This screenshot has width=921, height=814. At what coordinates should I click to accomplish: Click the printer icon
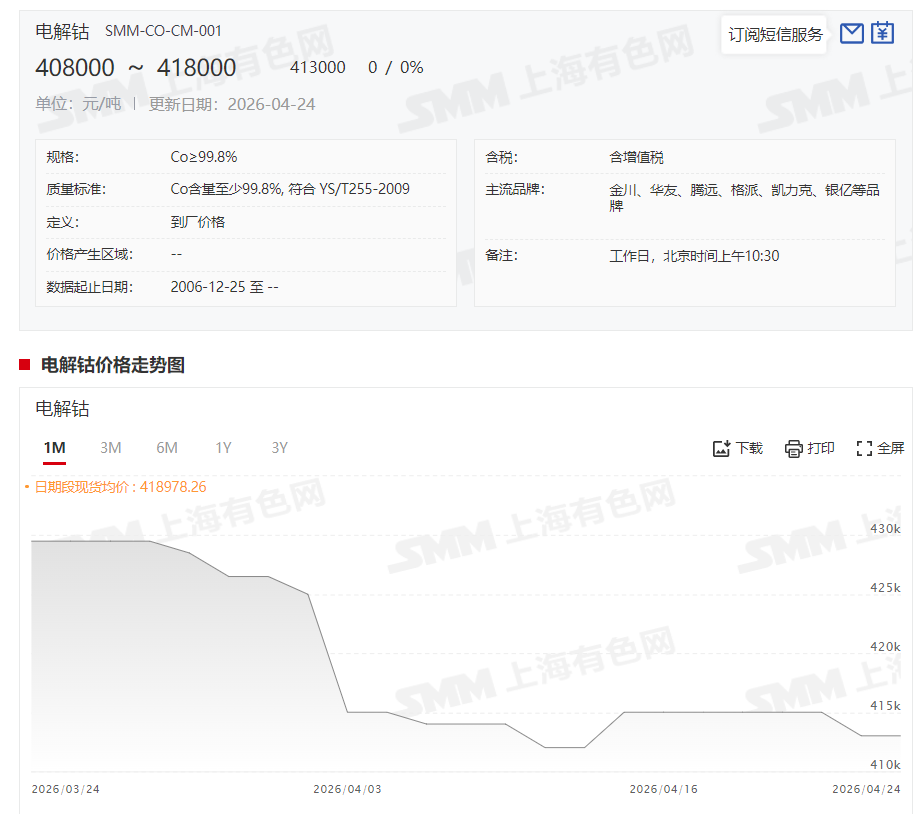tap(794, 449)
